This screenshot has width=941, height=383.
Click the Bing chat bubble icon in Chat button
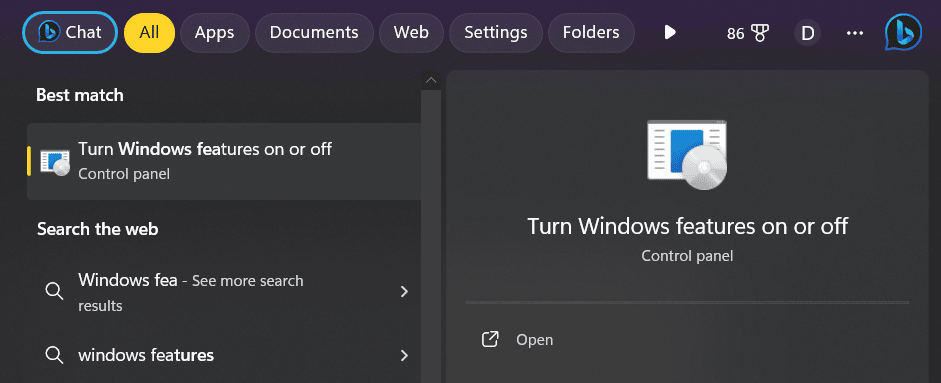(48, 32)
